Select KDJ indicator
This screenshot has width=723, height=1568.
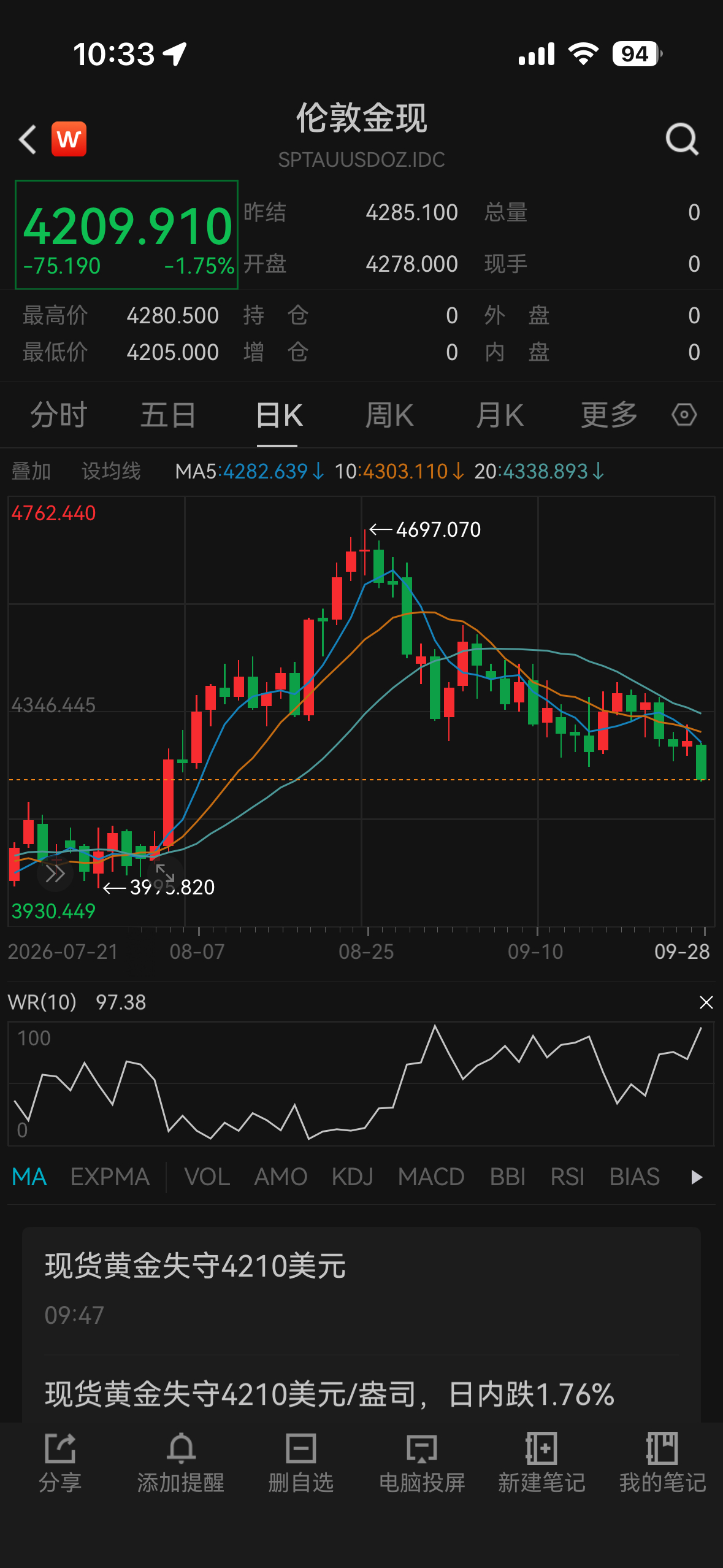pos(353,1177)
